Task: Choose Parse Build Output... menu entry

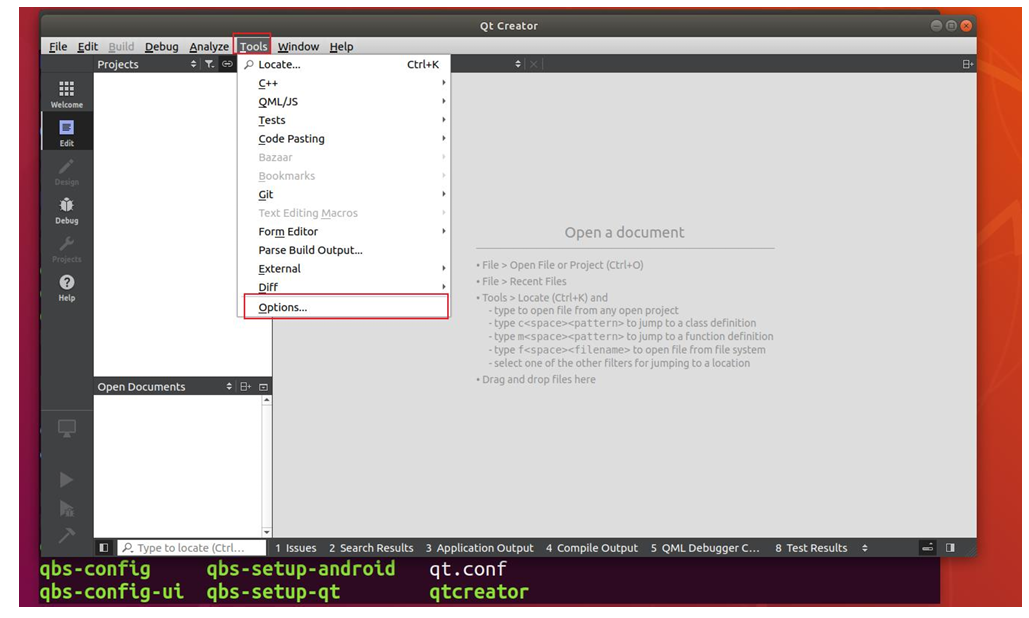Action: point(345,250)
